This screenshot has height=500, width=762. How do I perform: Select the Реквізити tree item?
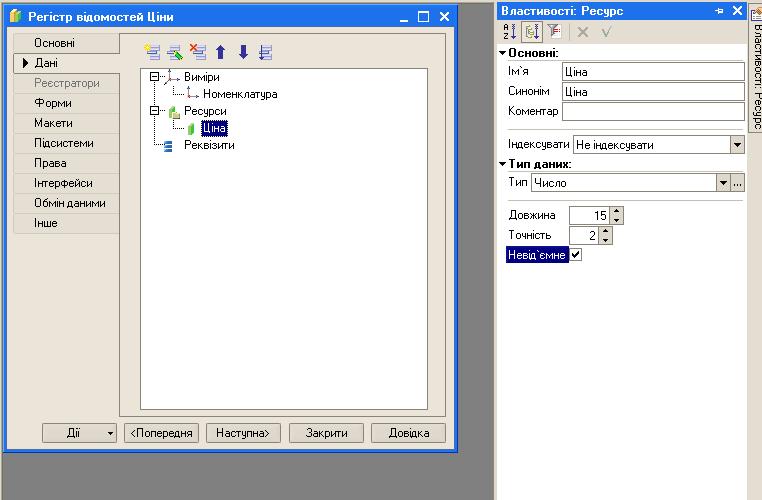(209, 145)
